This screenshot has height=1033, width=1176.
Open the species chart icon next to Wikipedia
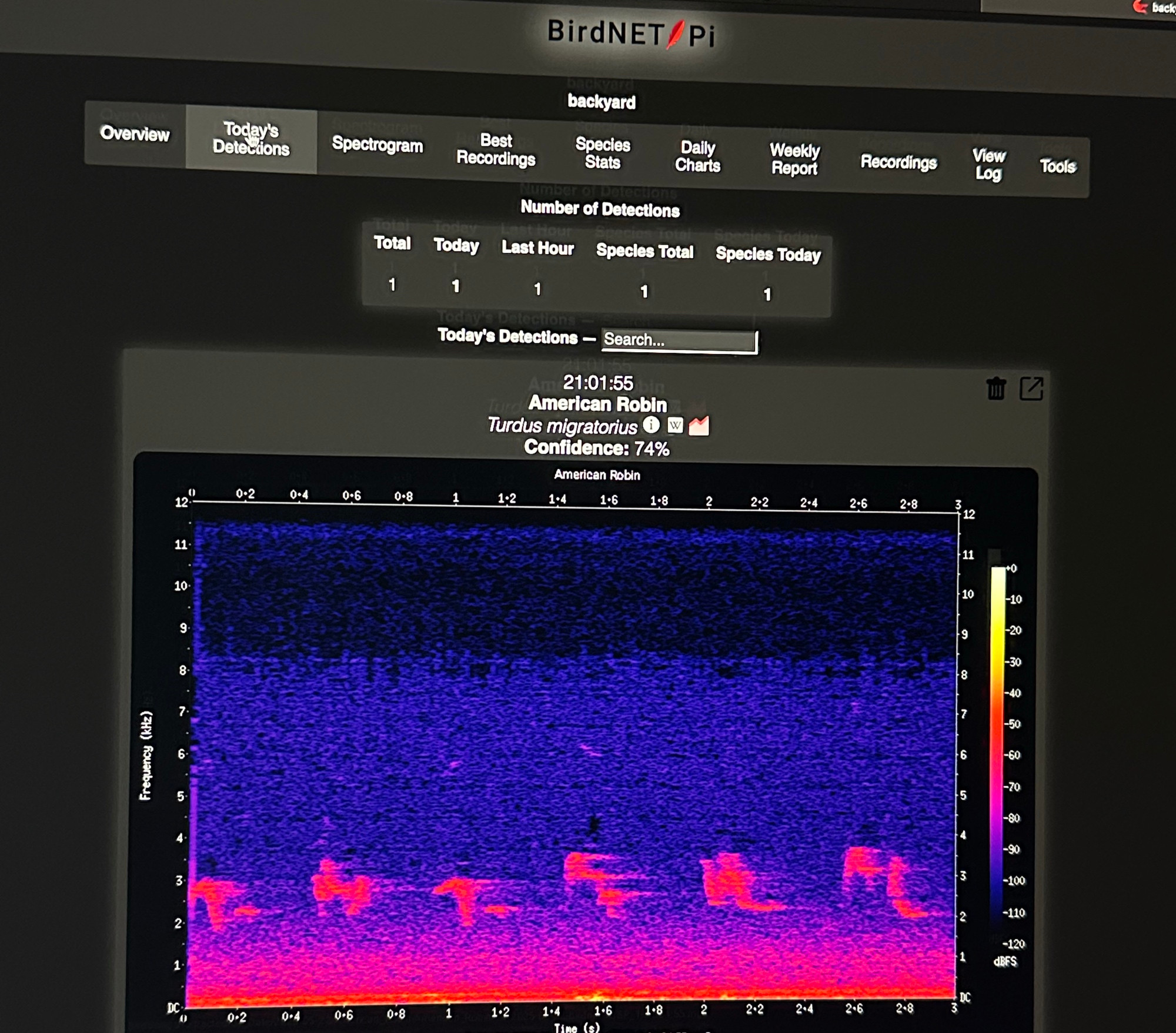click(x=699, y=426)
